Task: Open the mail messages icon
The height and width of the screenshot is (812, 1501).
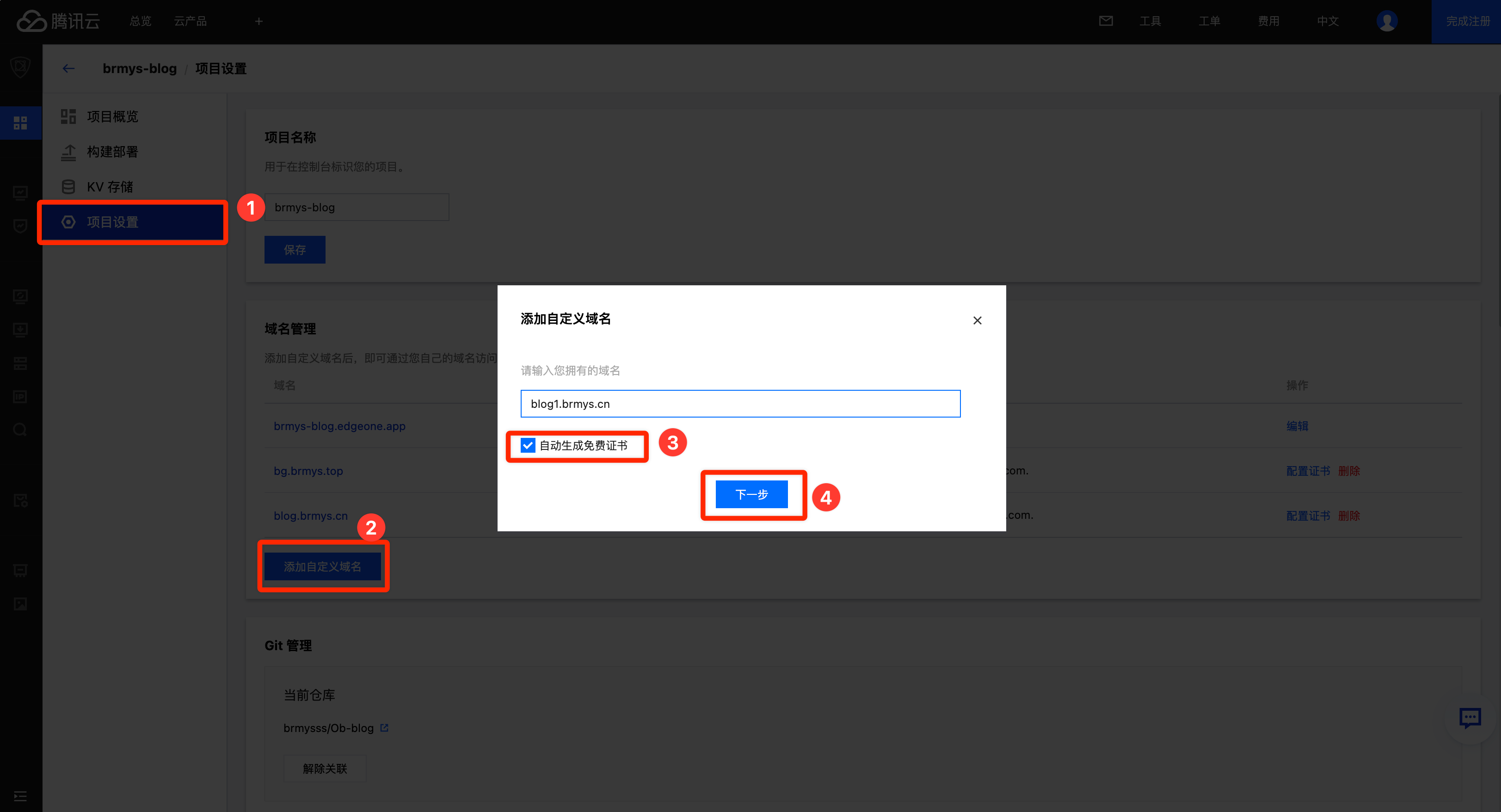Action: 1105,21
